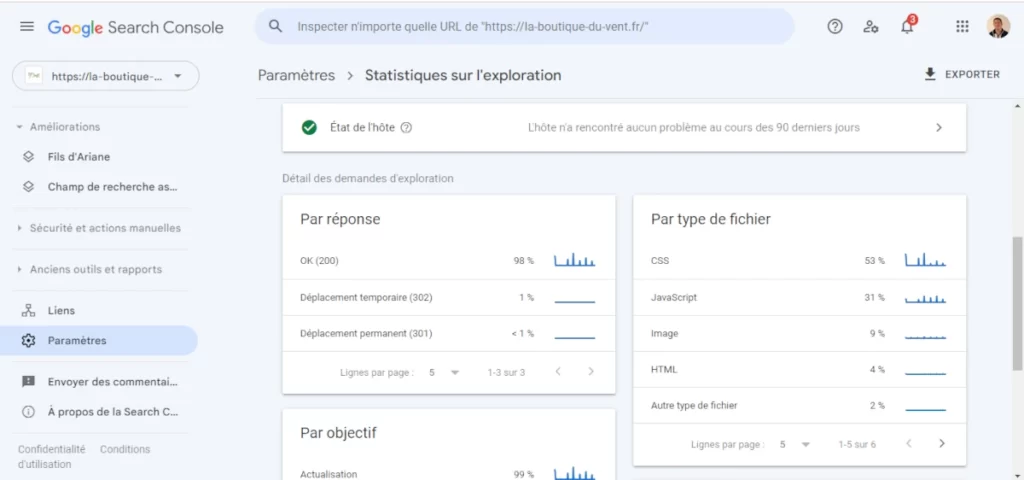Click the info icon for À propos
Viewport: 1024px width, 480px height.
[x=27, y=411]
